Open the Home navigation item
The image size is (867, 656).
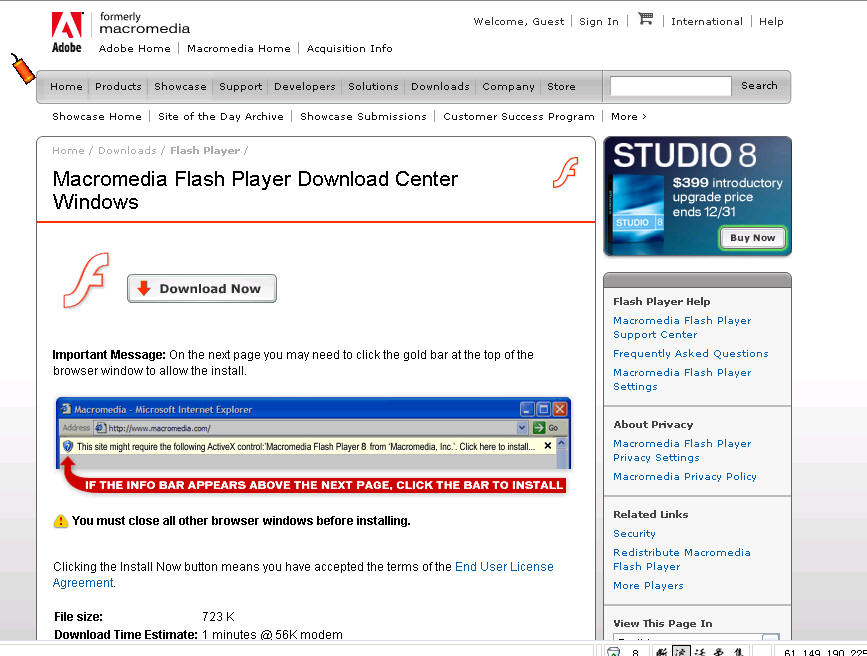66,87
